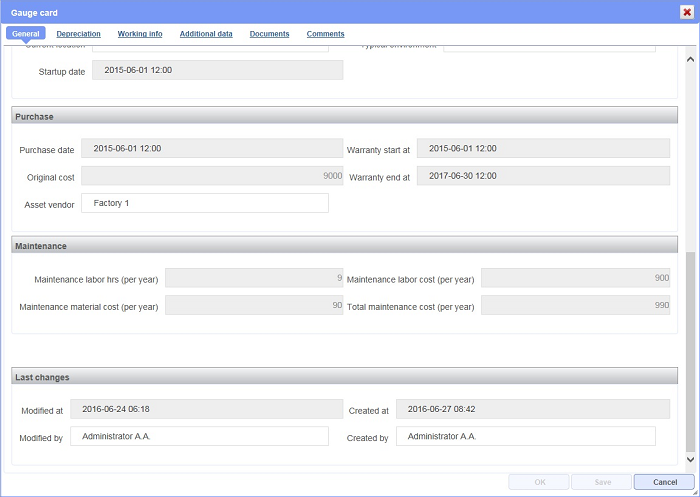Click the Asset vendor field

(204, 203)
